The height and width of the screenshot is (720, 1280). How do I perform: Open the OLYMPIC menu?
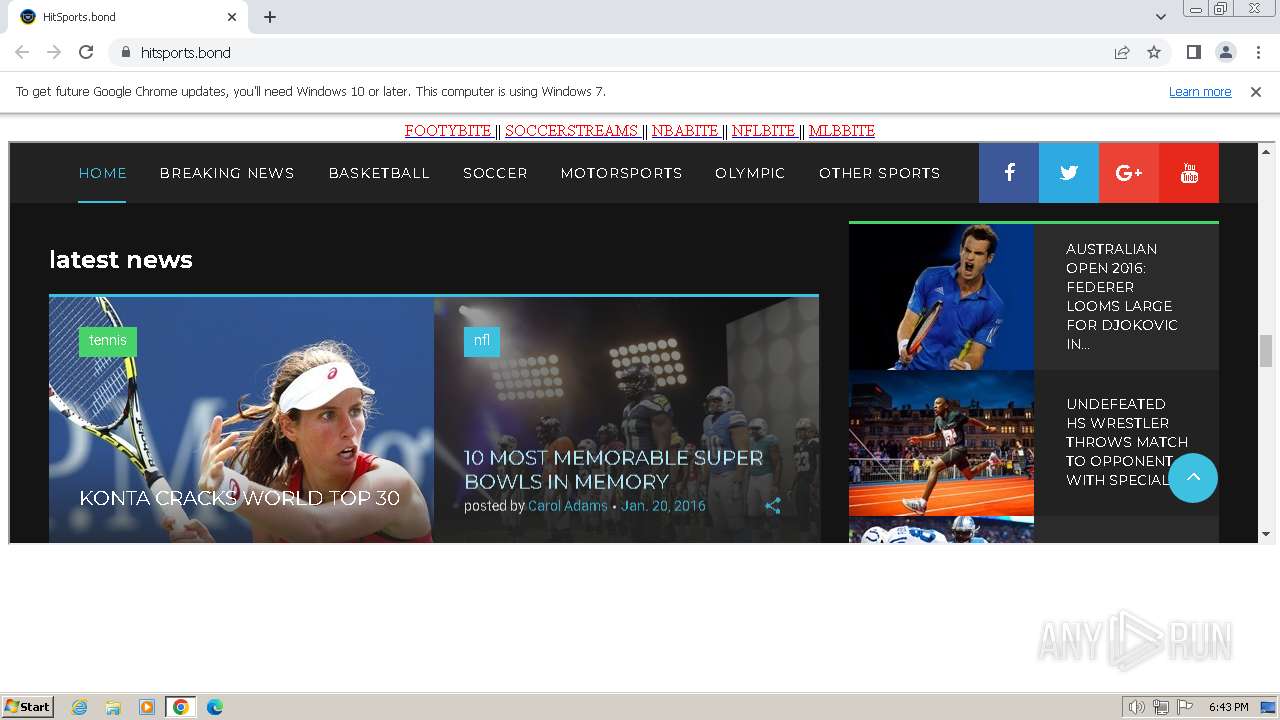point(750,173)
